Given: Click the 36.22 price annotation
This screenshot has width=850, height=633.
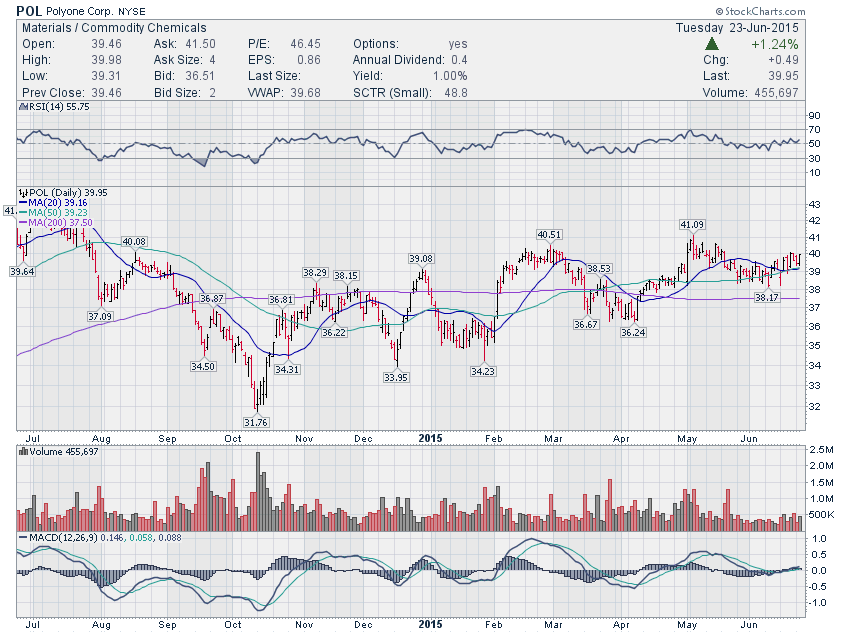Looking at the screenshot, I should [333, 332].
